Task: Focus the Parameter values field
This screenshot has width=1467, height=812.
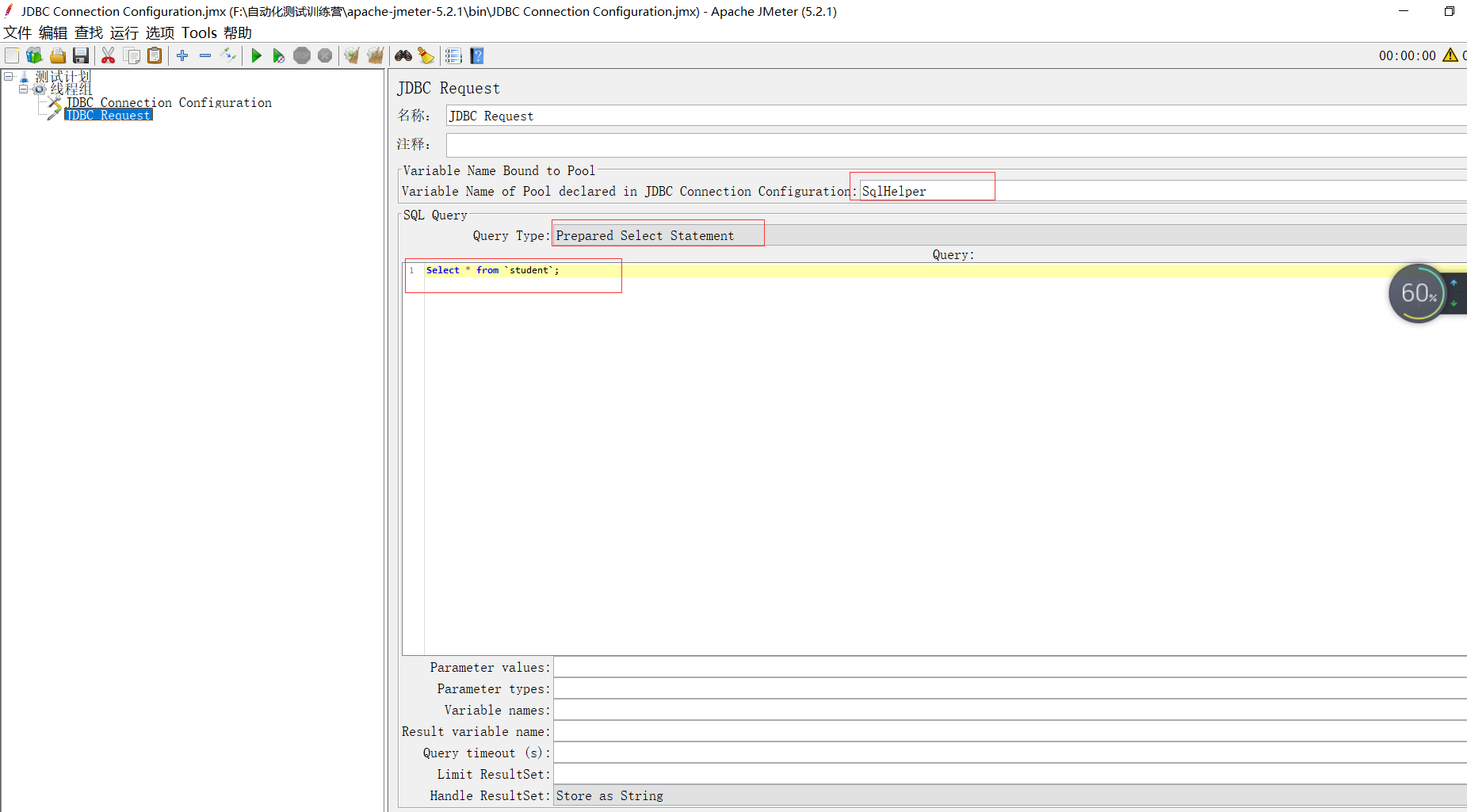Action: [1010, 667]
